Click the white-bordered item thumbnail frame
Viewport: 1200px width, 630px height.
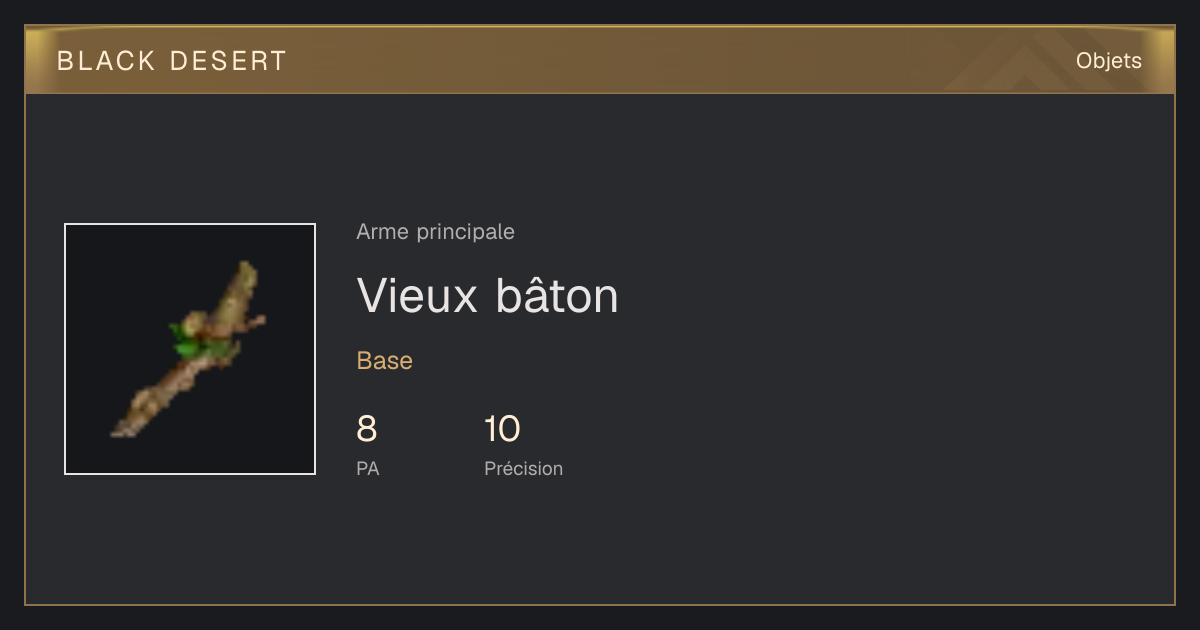point(190,349)
